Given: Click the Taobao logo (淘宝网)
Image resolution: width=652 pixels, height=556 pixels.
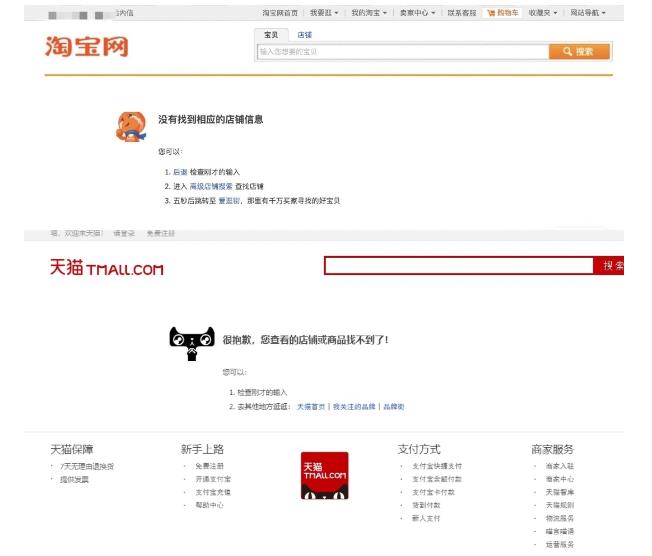Looking at the screenshot, I should 87,46.
